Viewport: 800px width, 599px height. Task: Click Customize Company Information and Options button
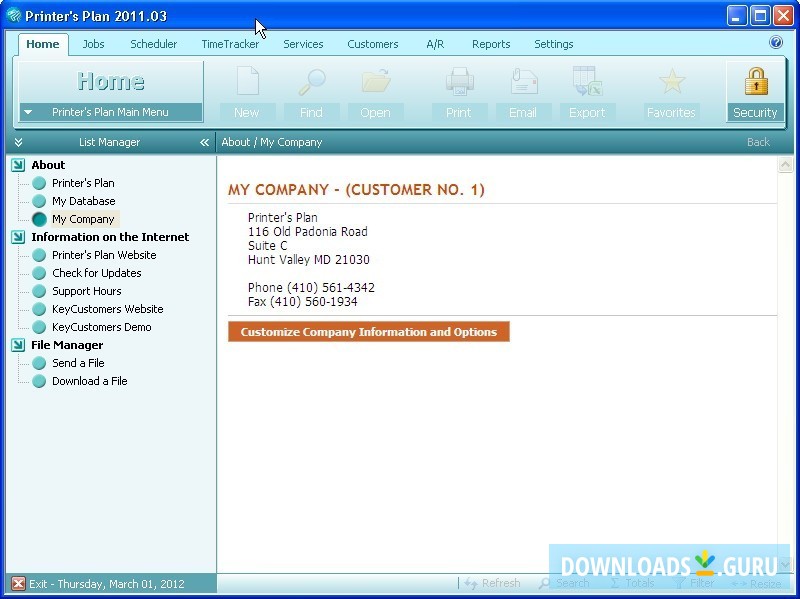pos(368,332)
